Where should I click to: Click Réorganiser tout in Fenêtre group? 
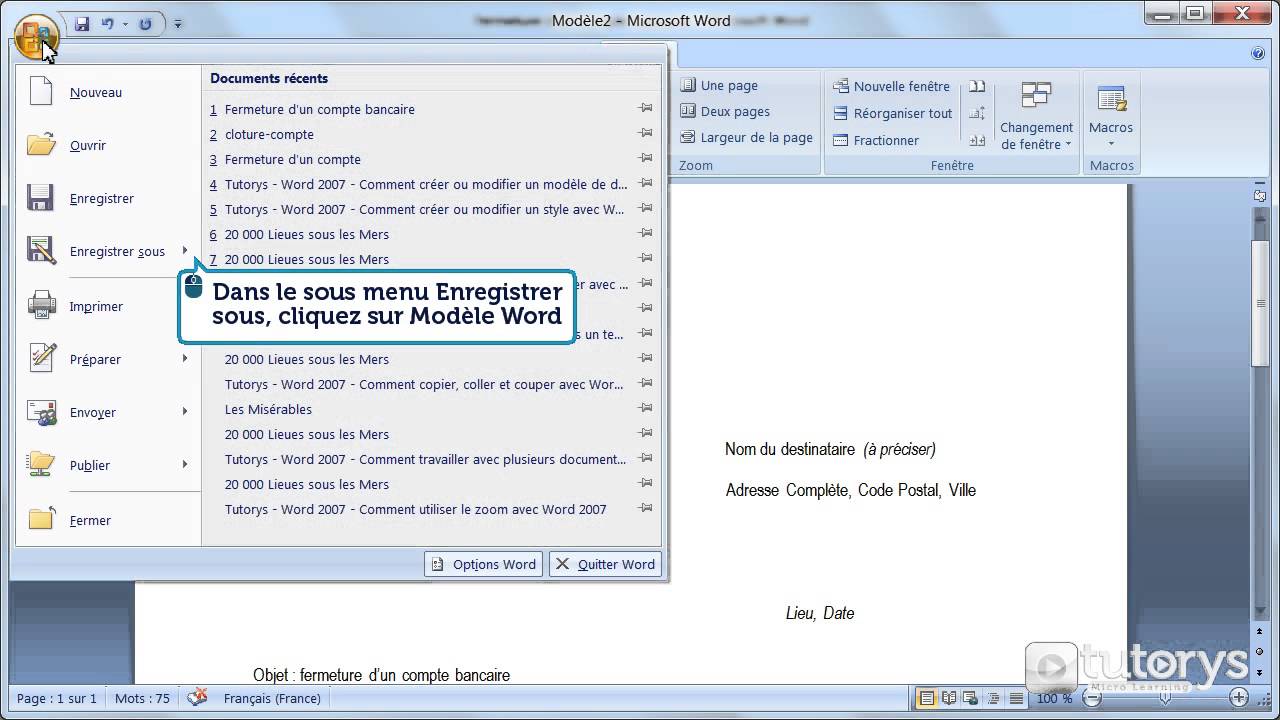pyautogui.click(x=893, y=114)
